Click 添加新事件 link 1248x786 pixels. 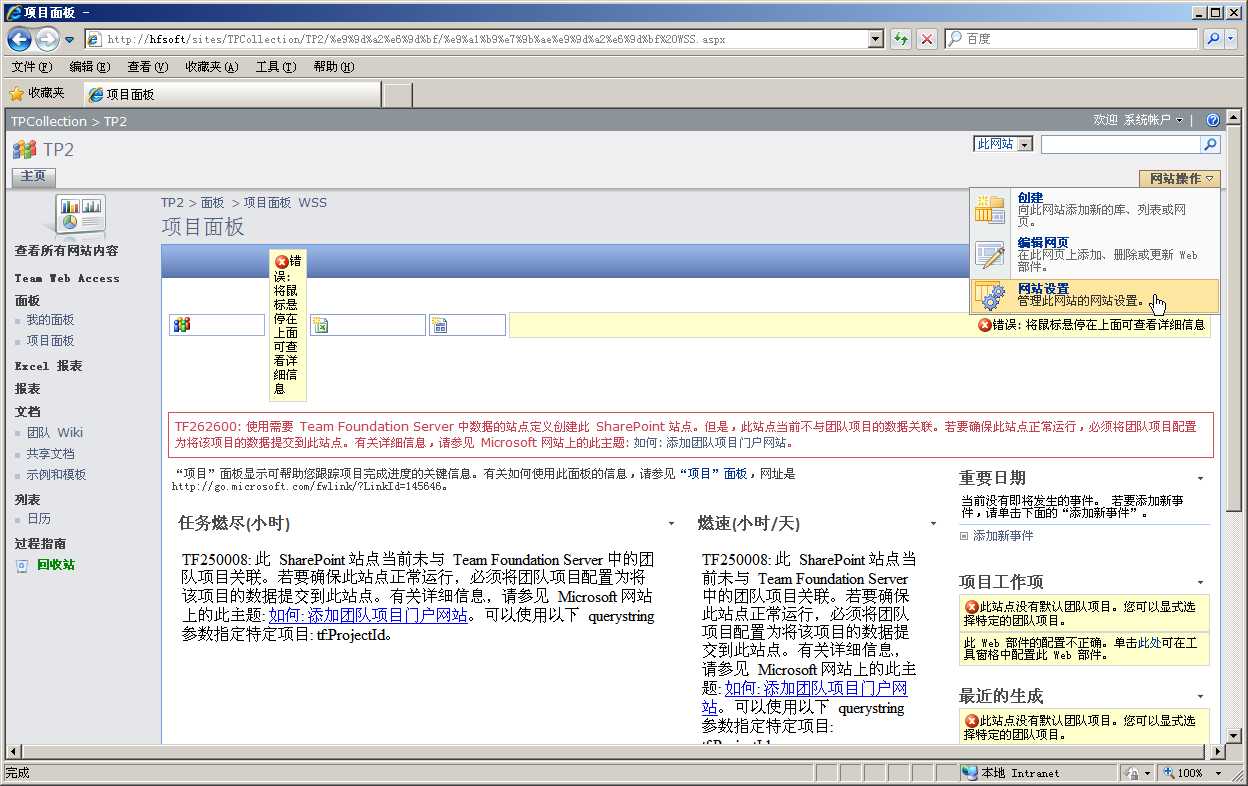tap(1003, 536)
